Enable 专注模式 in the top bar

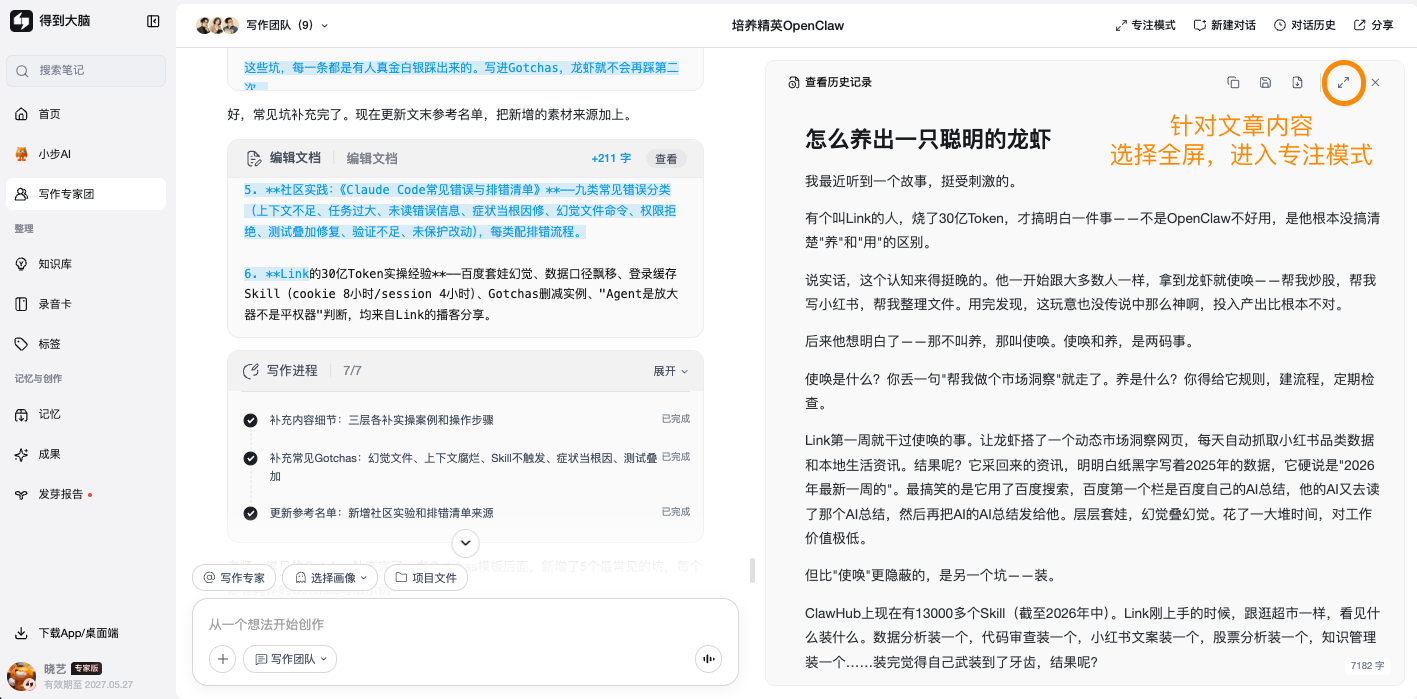[1146, 25]
